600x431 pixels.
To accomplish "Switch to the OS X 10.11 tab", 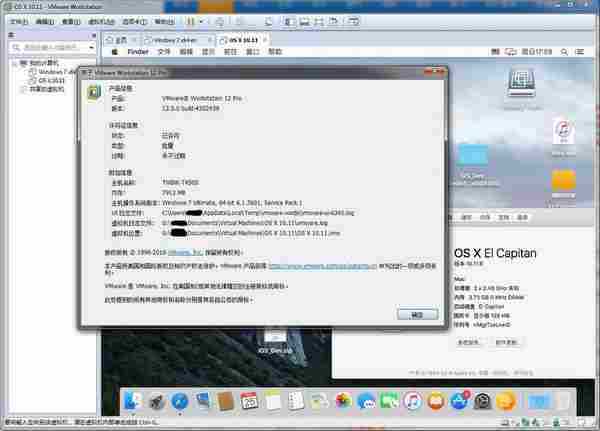I will 241,38.
